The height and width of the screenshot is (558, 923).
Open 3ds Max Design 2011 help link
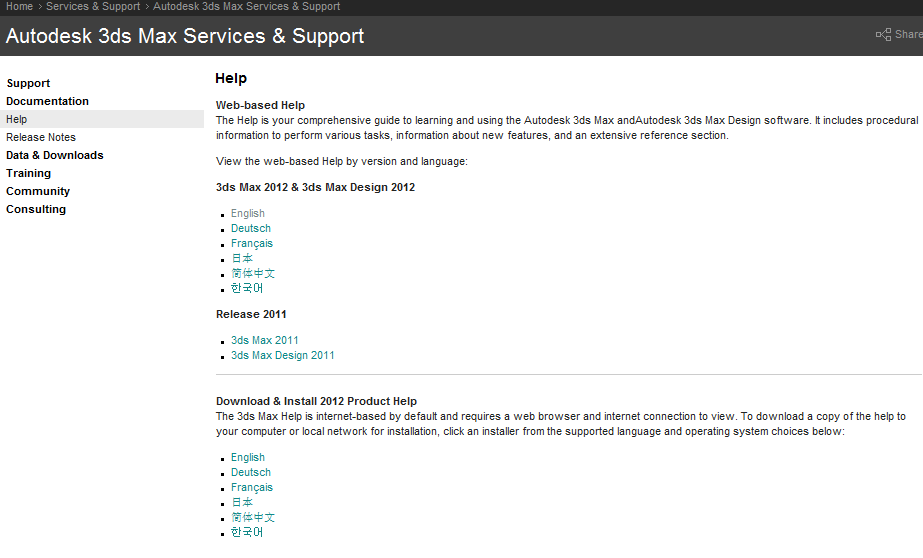283,356
